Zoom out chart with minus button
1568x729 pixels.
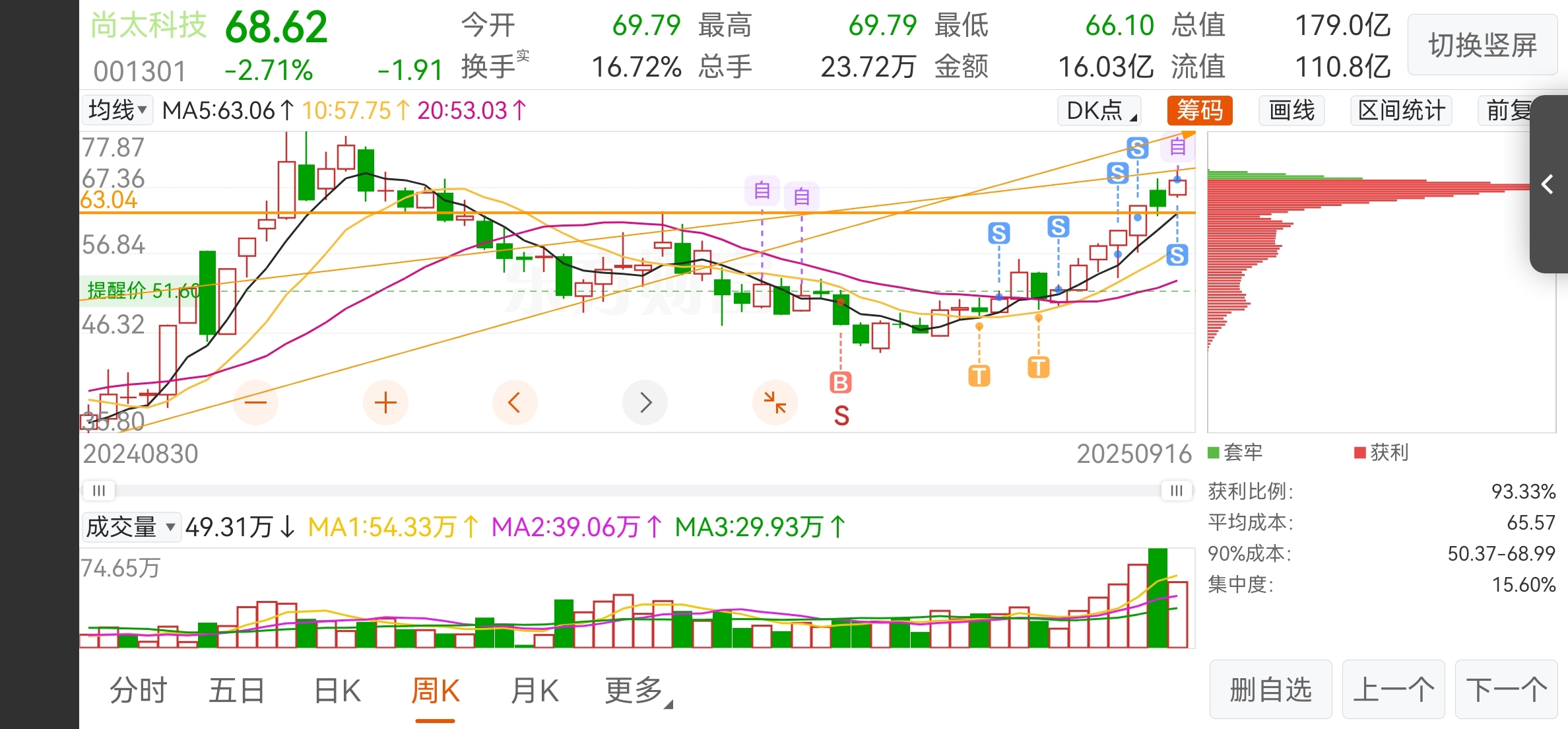(x=255, y=402)
